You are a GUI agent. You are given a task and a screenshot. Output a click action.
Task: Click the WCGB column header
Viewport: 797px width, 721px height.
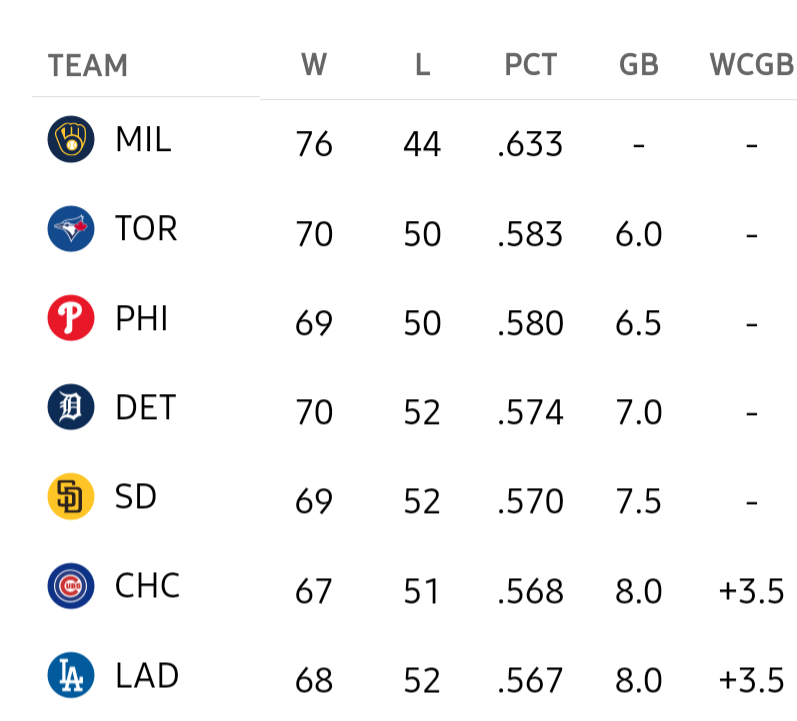pyautogui.click(x=751, y=65)
